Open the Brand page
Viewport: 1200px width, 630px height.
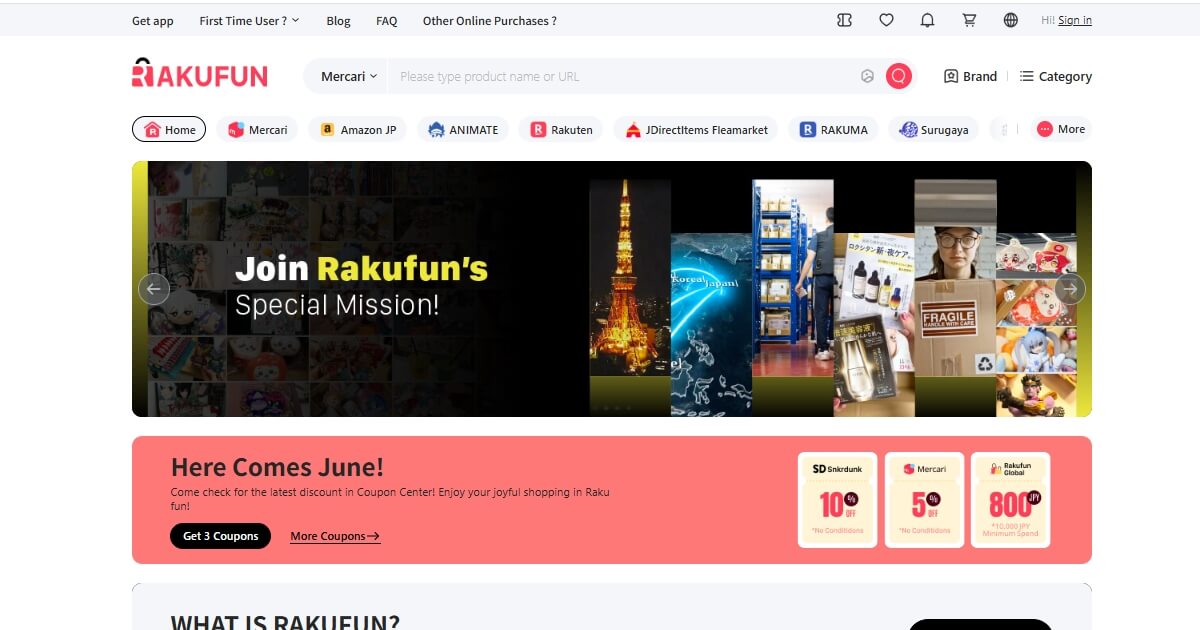click(970, 76)
